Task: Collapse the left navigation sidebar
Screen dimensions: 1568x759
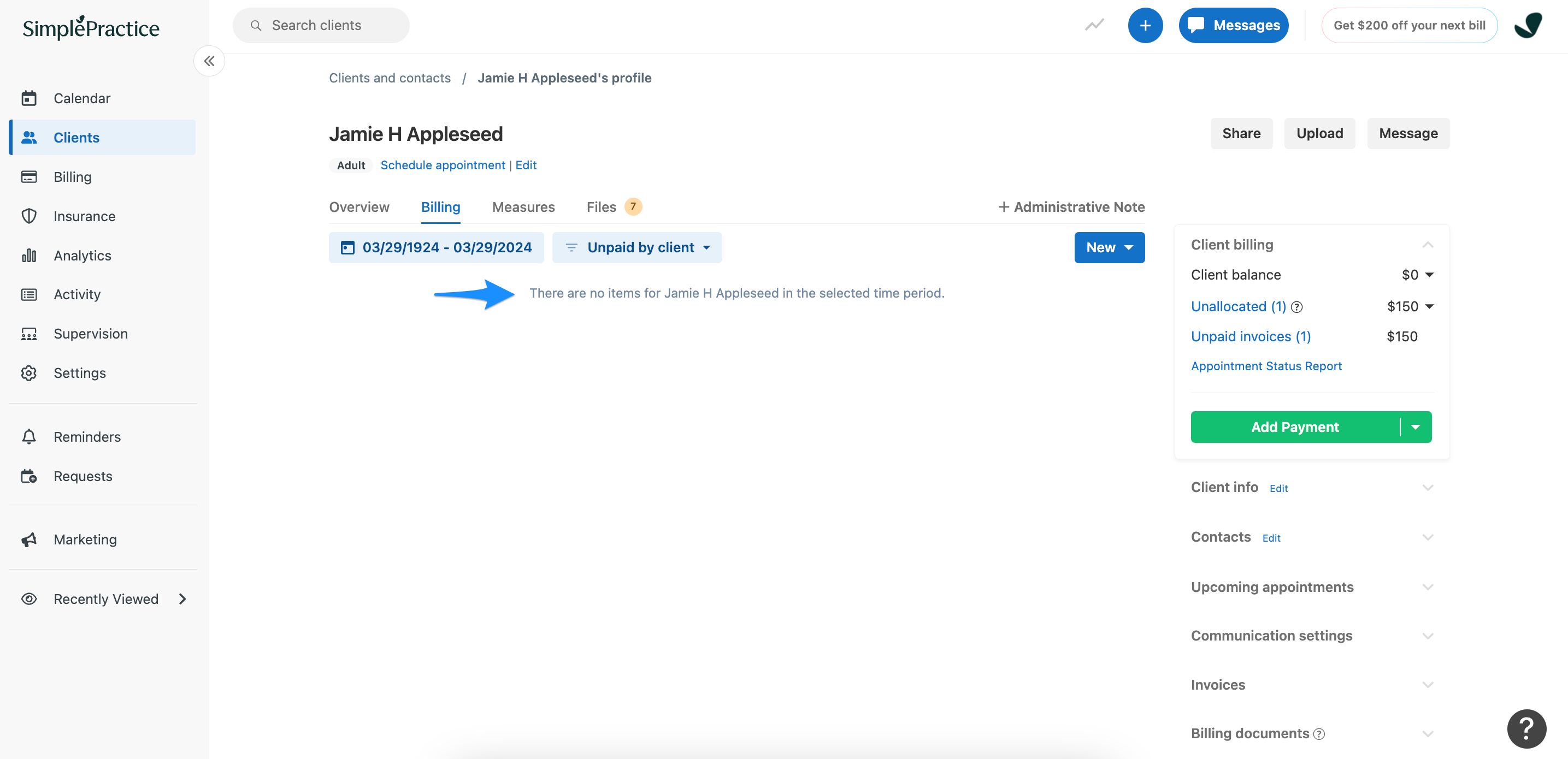Action: coord(209,61)
